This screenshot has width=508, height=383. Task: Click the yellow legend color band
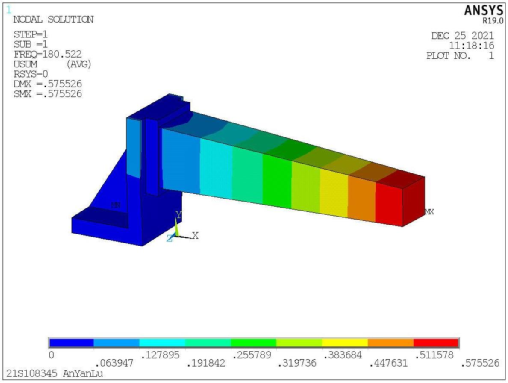point(345,343)
